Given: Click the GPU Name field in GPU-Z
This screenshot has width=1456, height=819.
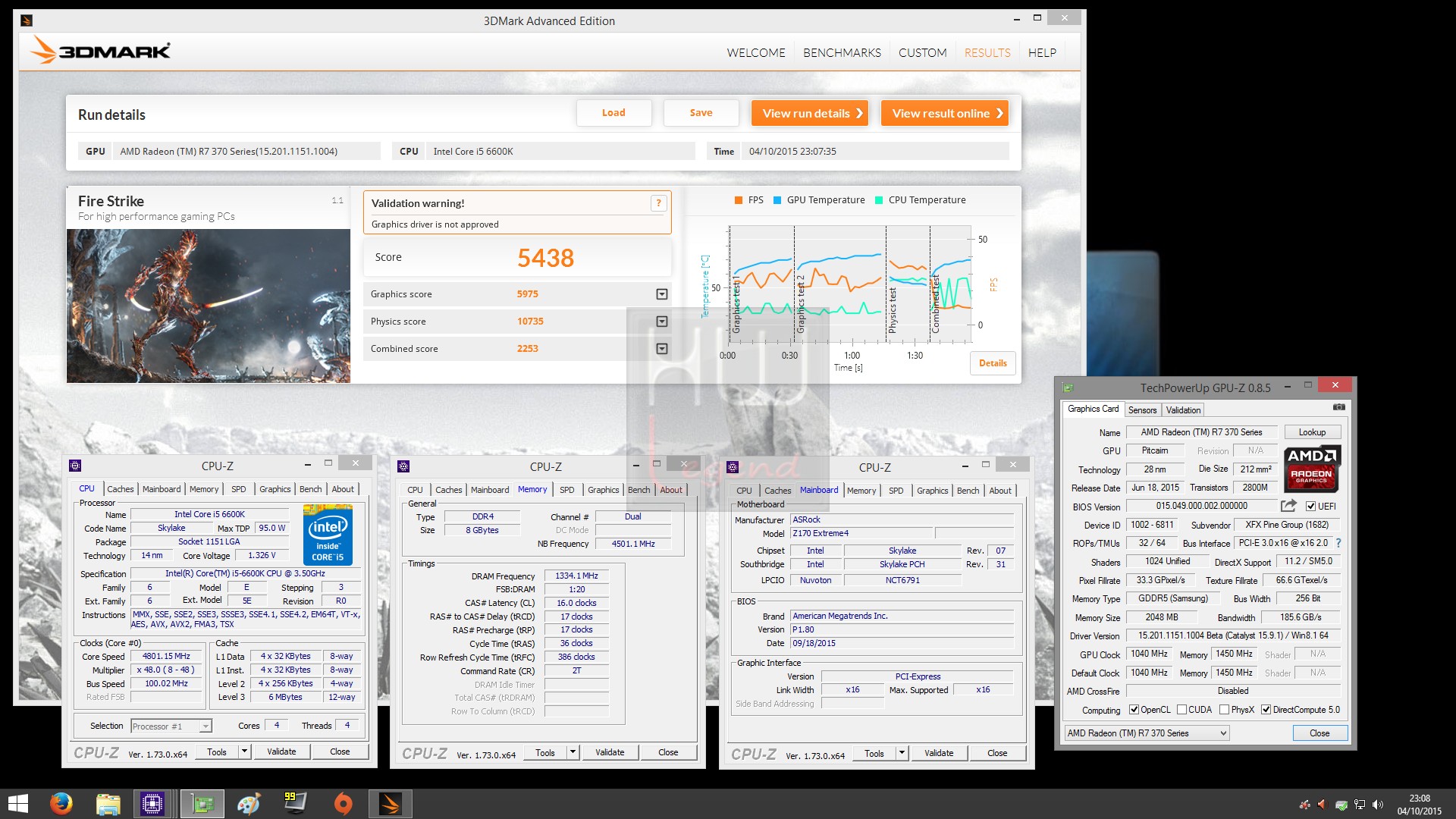Looking at the screenshot, I should pos(1201,432).
